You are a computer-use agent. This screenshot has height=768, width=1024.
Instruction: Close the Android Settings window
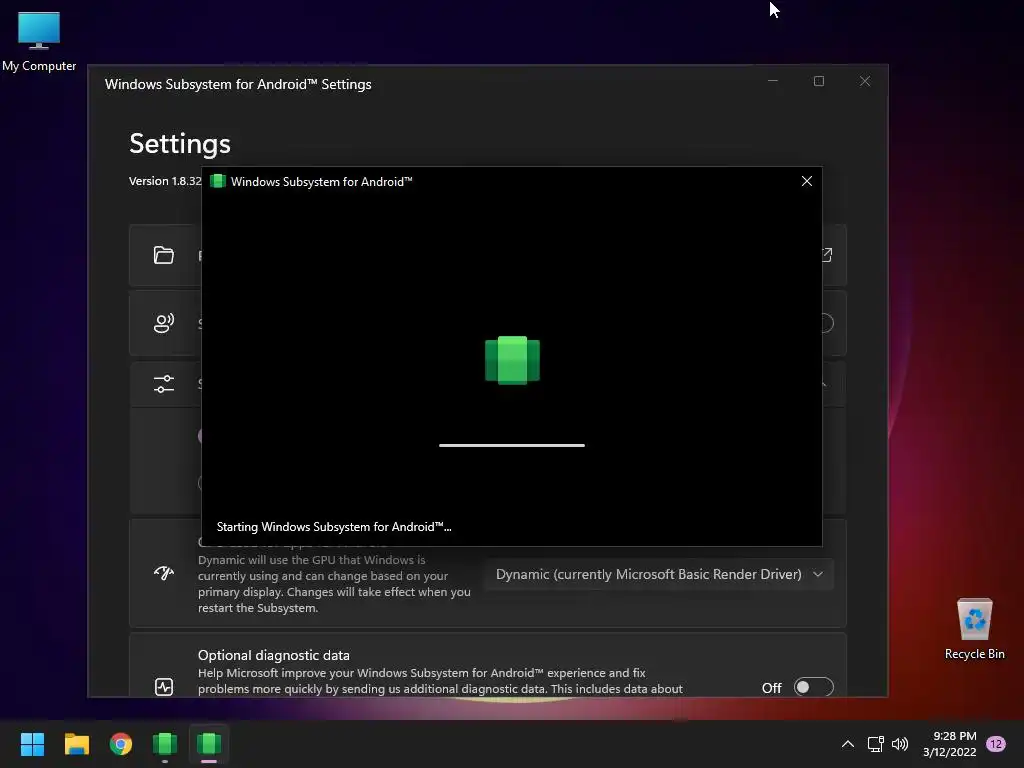865,81
